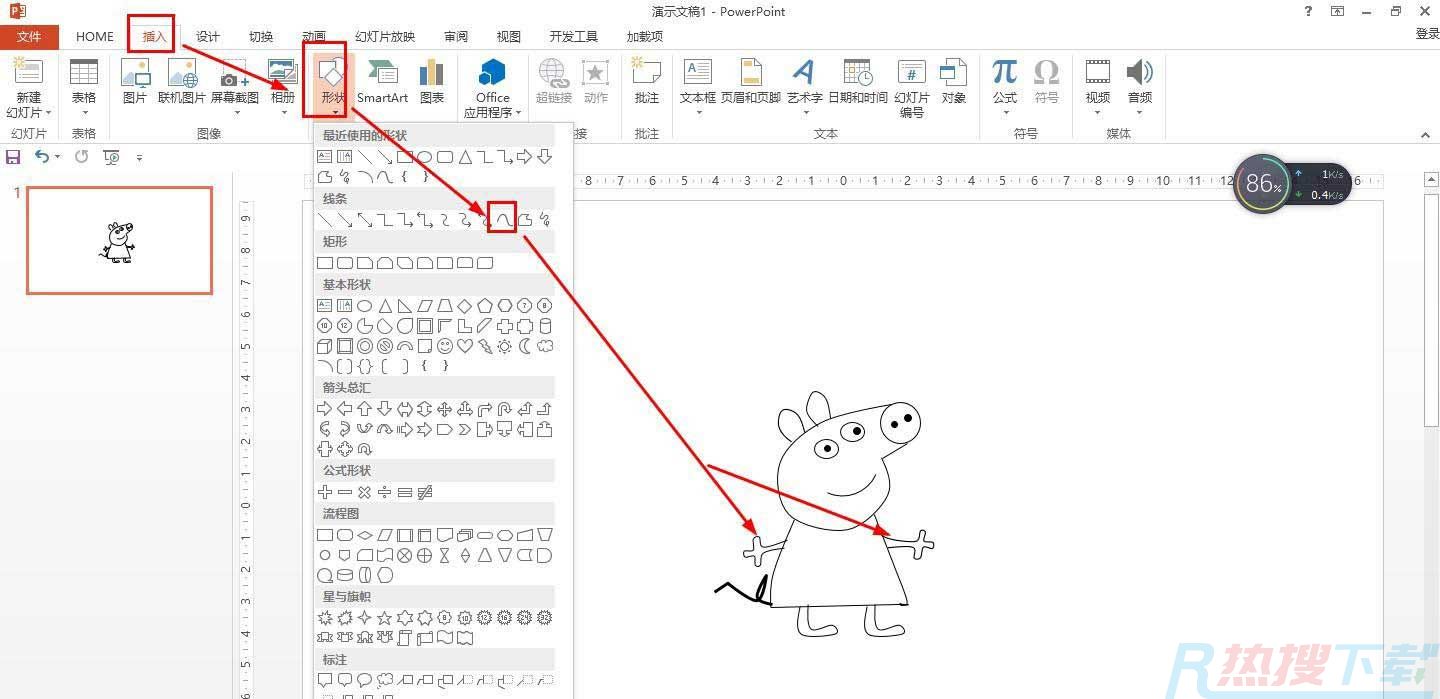This screenshot has width=1440, height=699.
Task: Open the 幻灯片放映 tab
Action: pos(385,37)
